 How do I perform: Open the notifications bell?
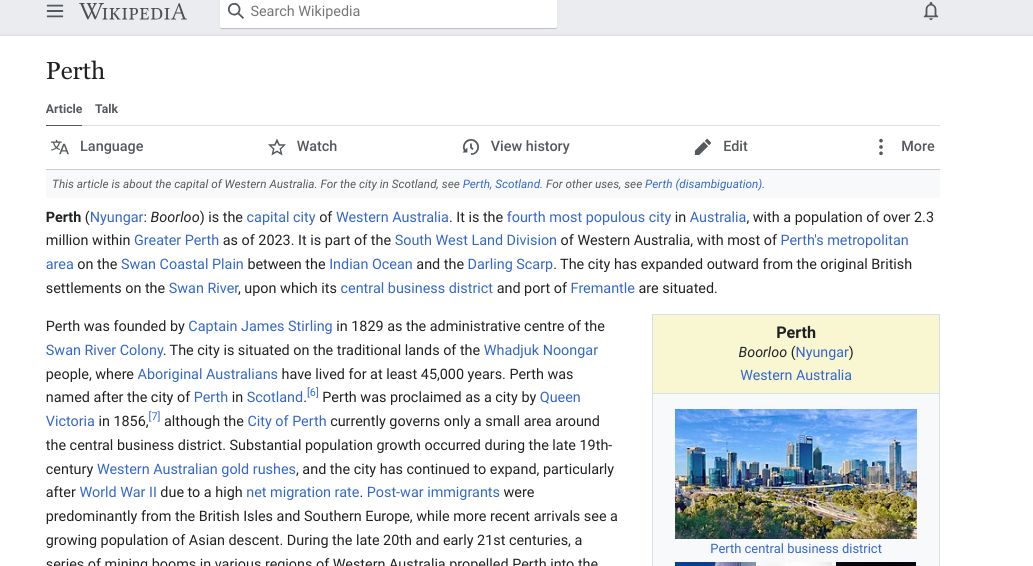click(930, 11)
